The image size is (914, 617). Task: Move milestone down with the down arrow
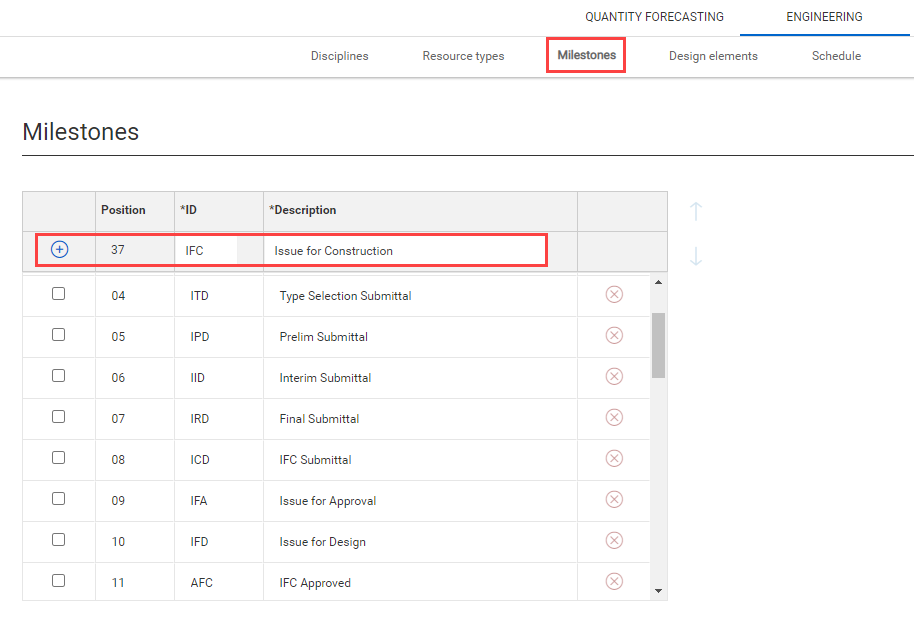(696, 257)
